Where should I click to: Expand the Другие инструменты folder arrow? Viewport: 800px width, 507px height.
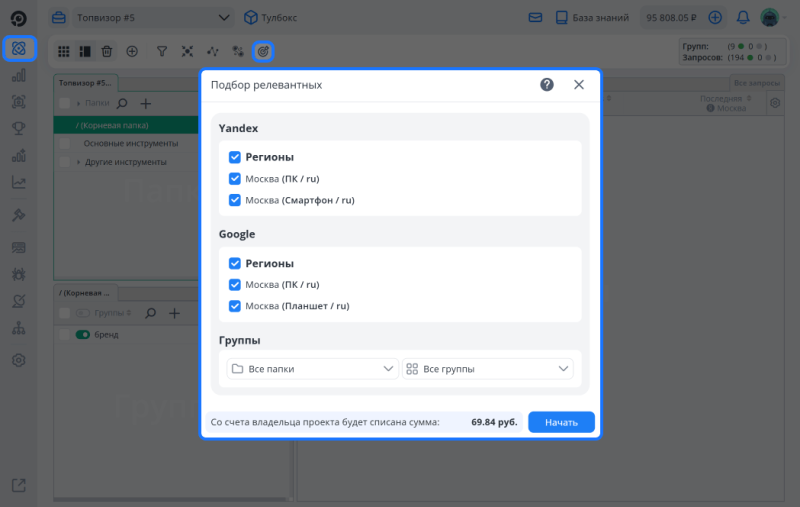[x=78, y=162]
